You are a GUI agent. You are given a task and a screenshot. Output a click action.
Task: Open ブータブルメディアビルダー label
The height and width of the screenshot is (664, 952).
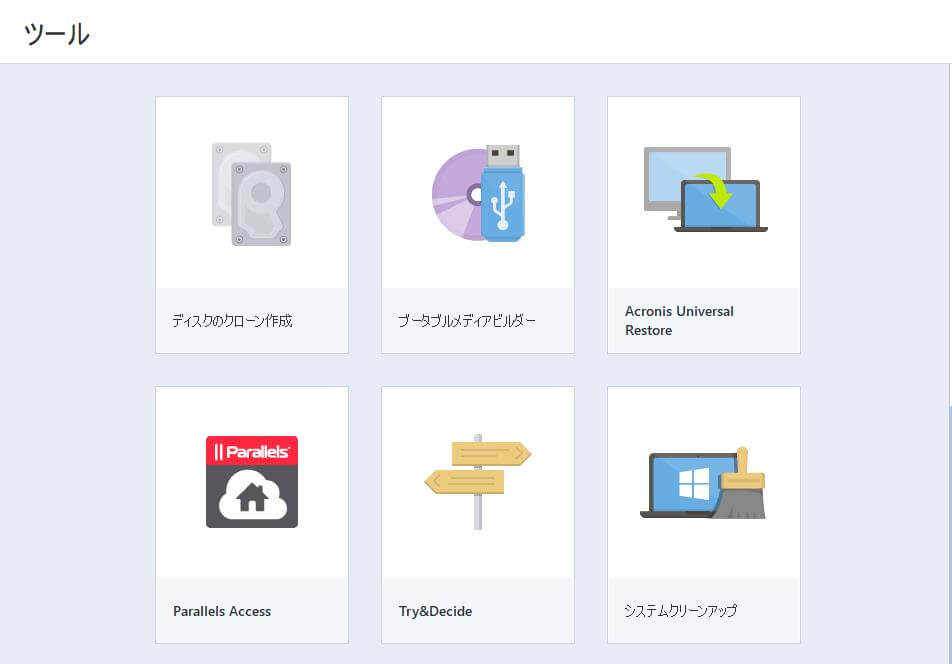click(467, 320)
